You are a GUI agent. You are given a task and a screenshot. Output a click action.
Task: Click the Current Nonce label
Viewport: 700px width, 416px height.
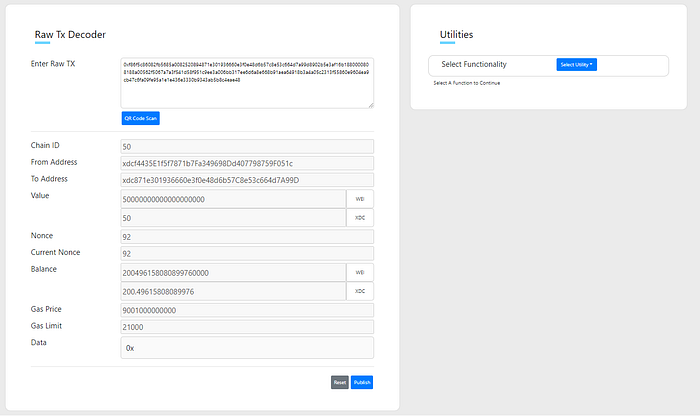coord(55,252)
